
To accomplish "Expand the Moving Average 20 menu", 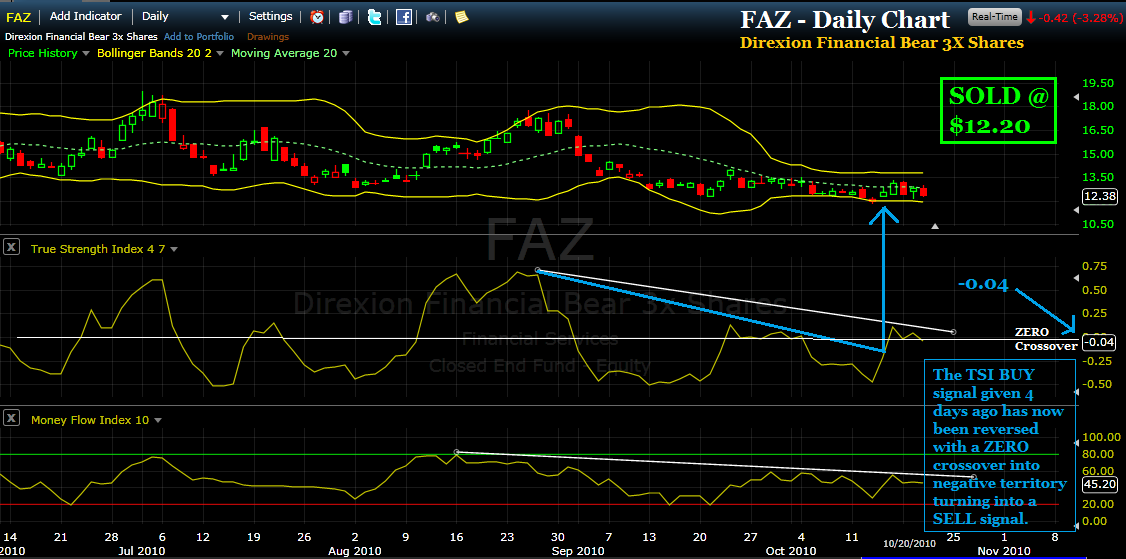I will coord(346,53).
